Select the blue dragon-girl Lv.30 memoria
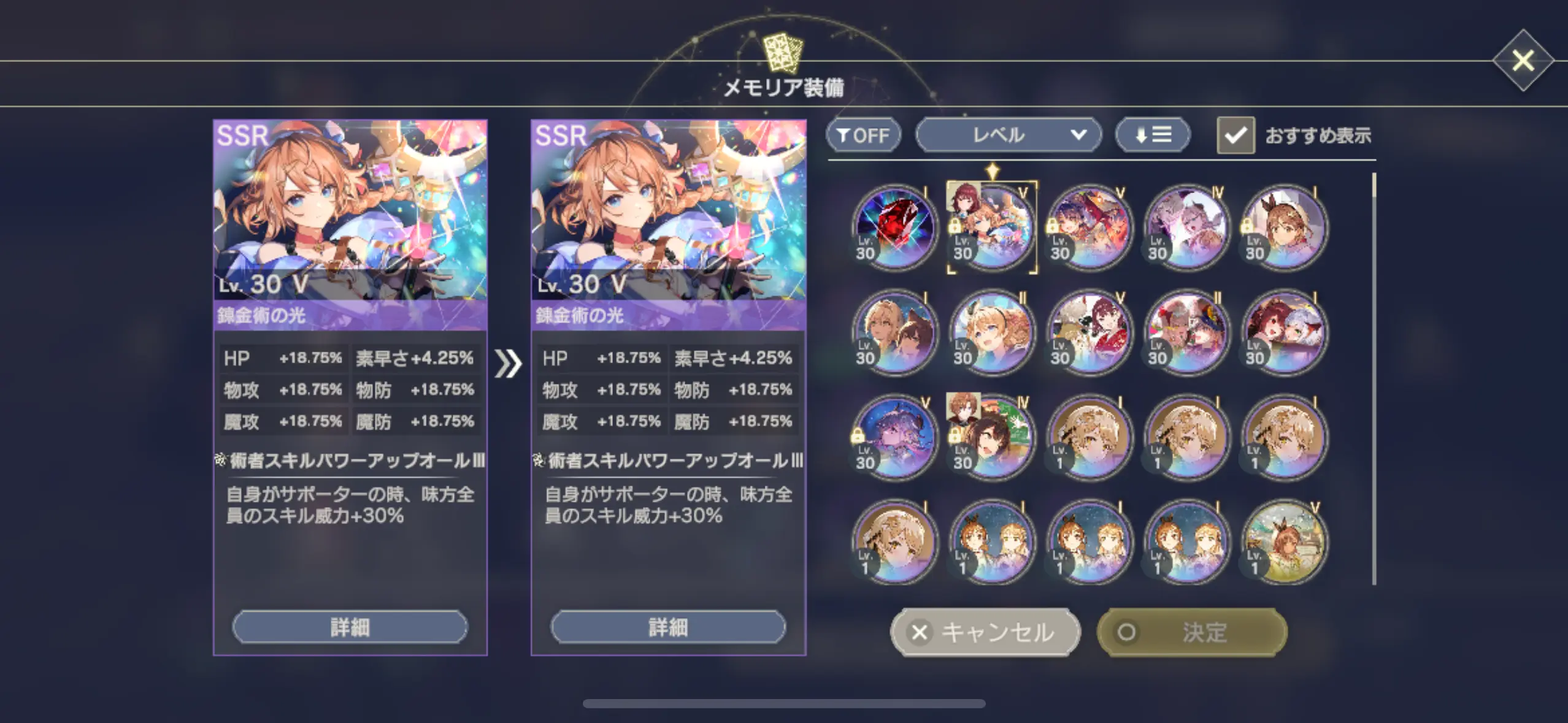1568x723 pixels. point(894,437)
